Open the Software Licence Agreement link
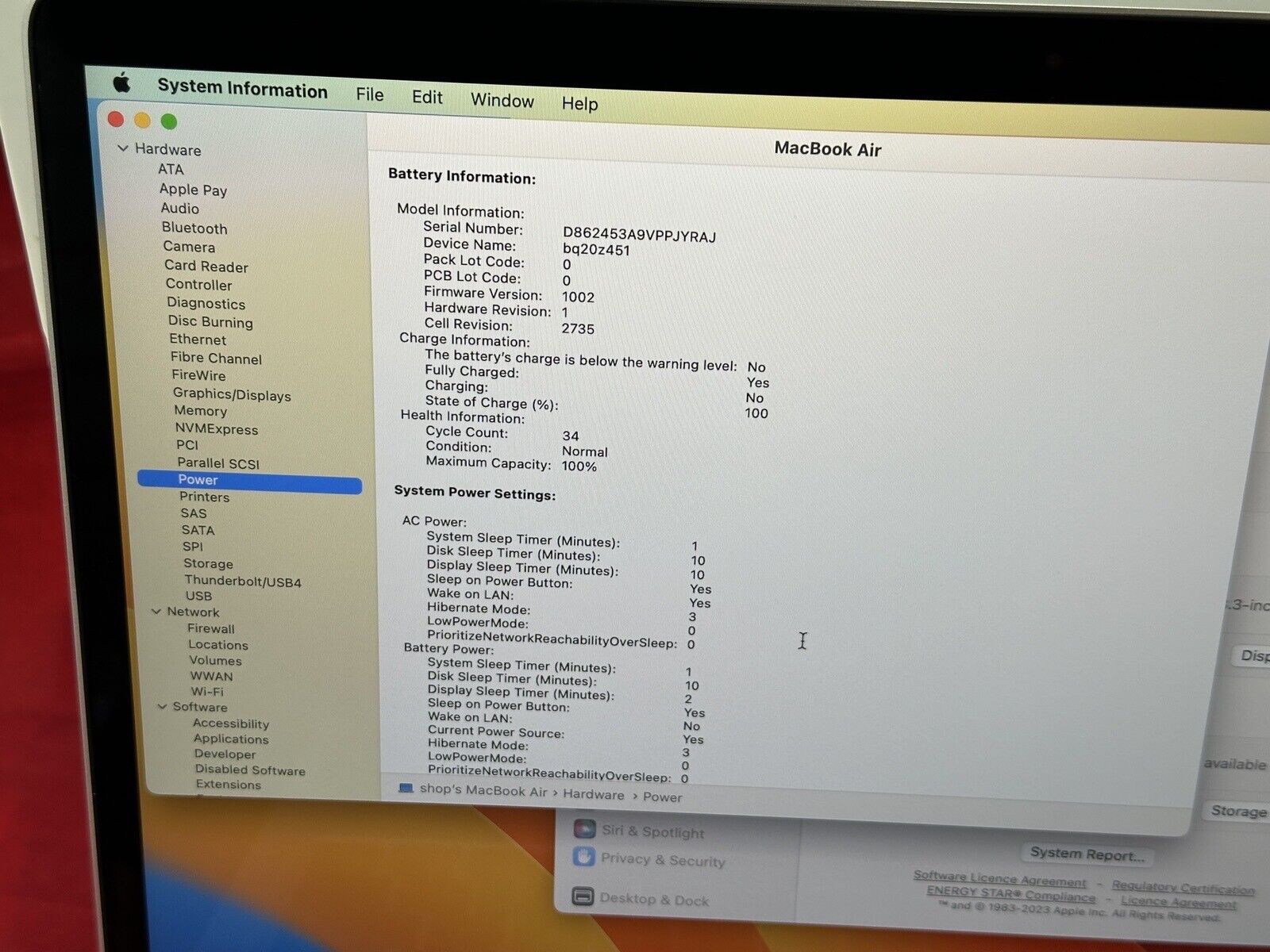Screen dimensions: 1270x952 coord(999,878)
